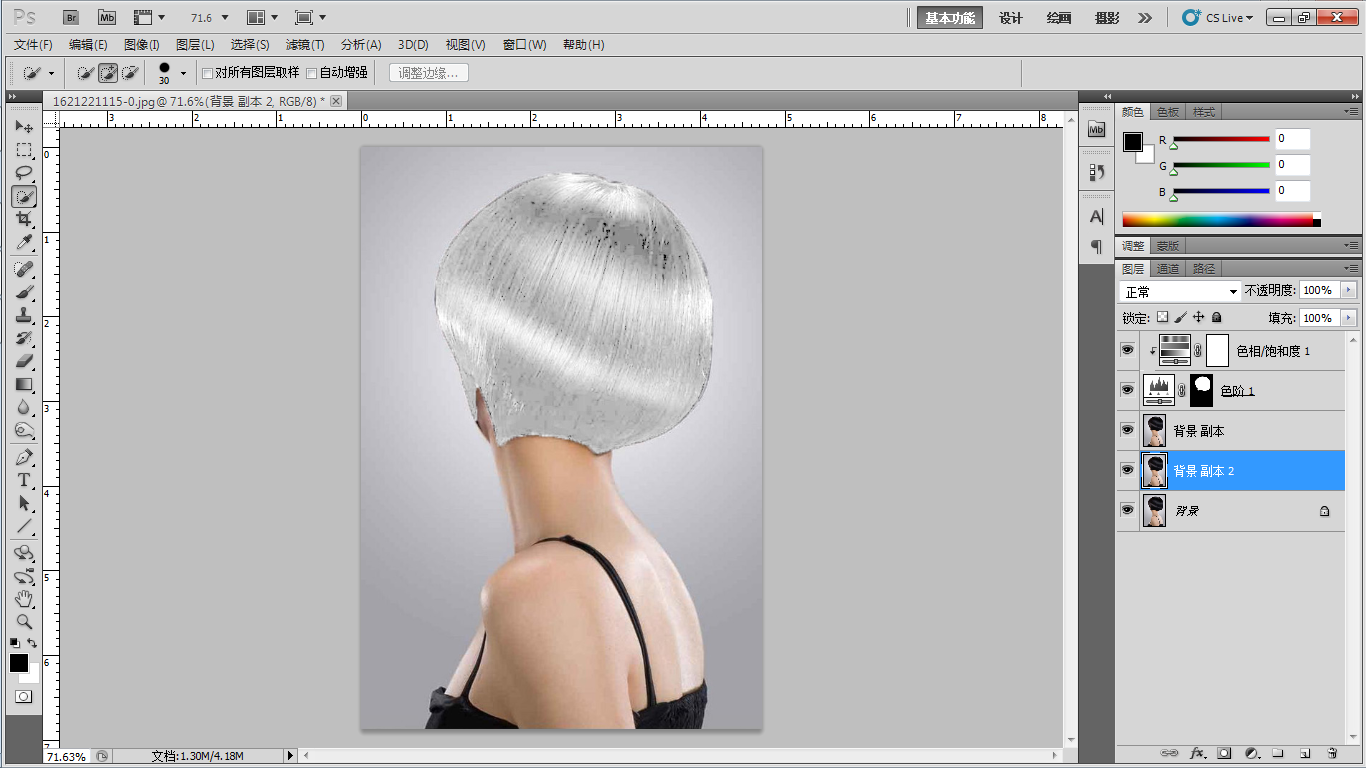Select the Lasso tool
Image resolution: width=1366 pixels, height=768 pixels.
[x=24, y=173]
